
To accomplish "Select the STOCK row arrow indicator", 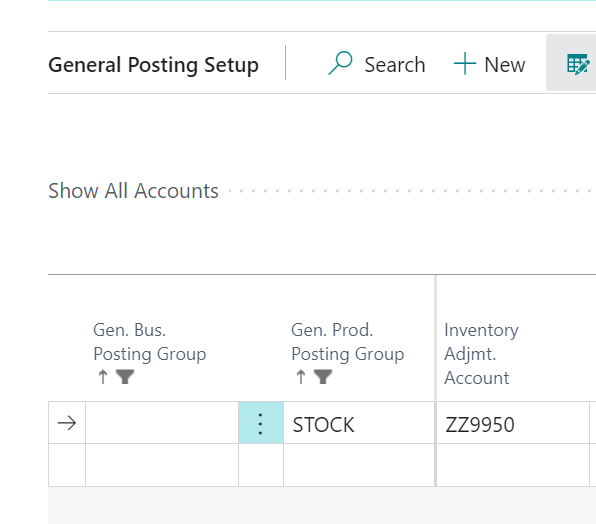I will [x=67, y=423].
